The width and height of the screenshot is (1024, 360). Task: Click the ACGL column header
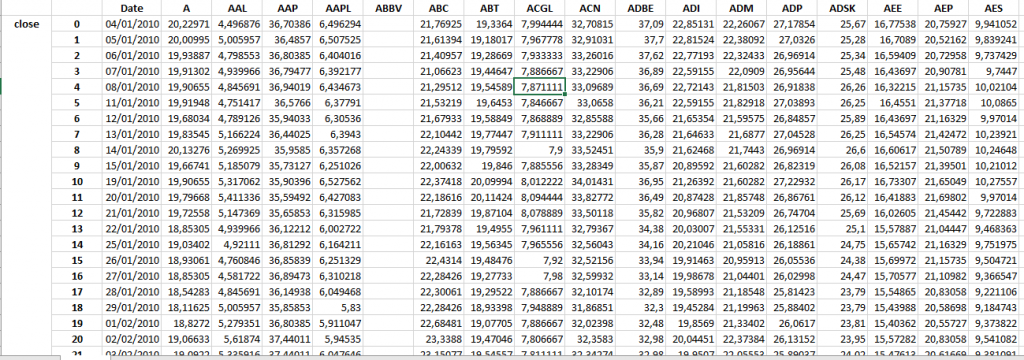pos(539,8)
